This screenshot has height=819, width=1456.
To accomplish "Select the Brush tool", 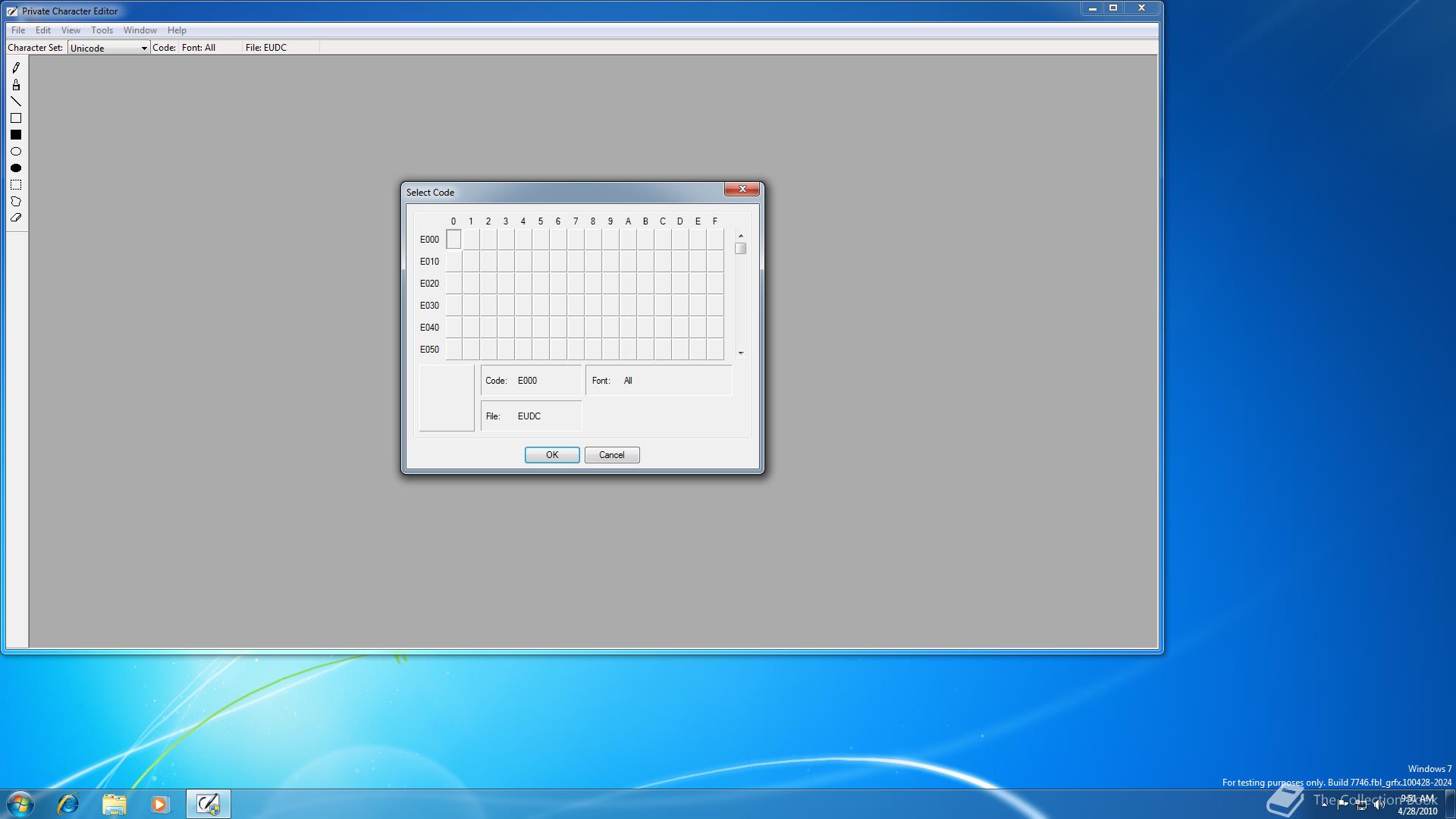I will (x=16, y=85).
